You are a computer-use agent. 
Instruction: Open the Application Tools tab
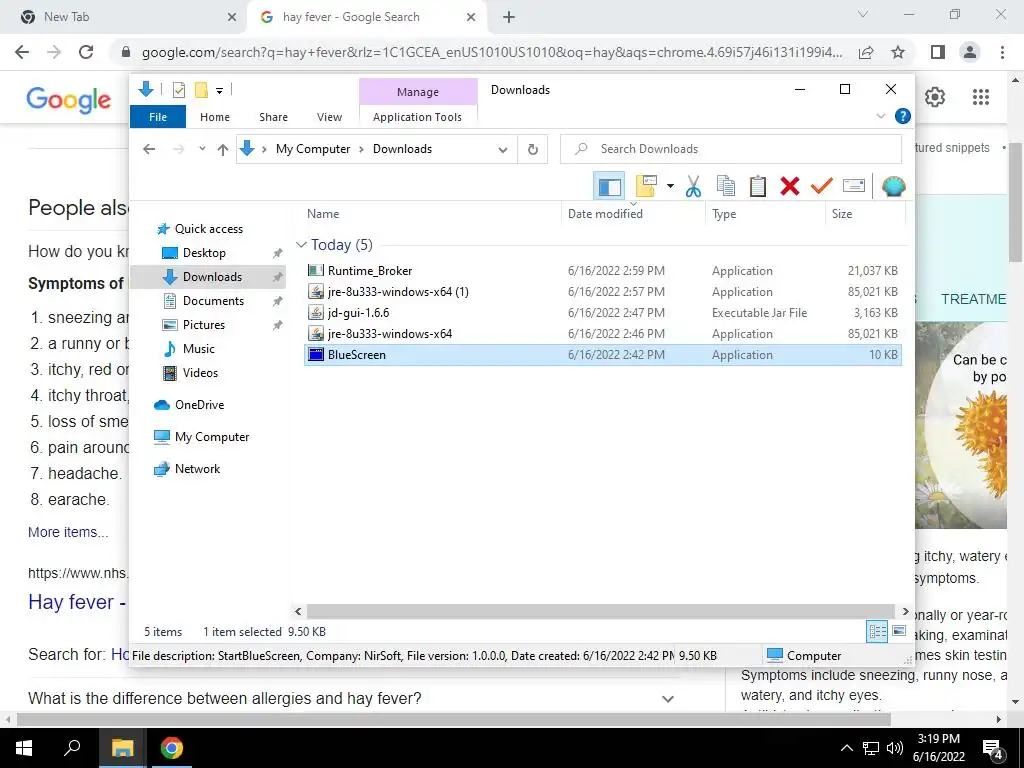point(417,117)
